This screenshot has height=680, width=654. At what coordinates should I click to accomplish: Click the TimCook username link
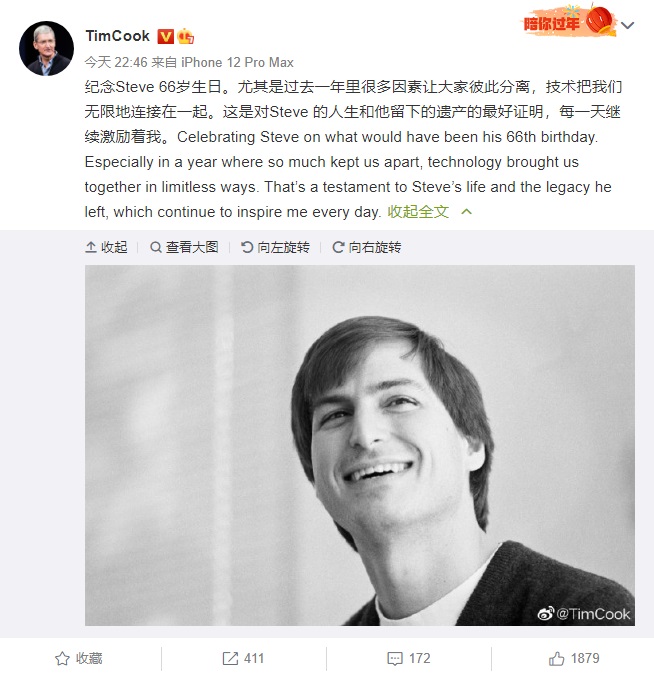[x=118, y=36]
